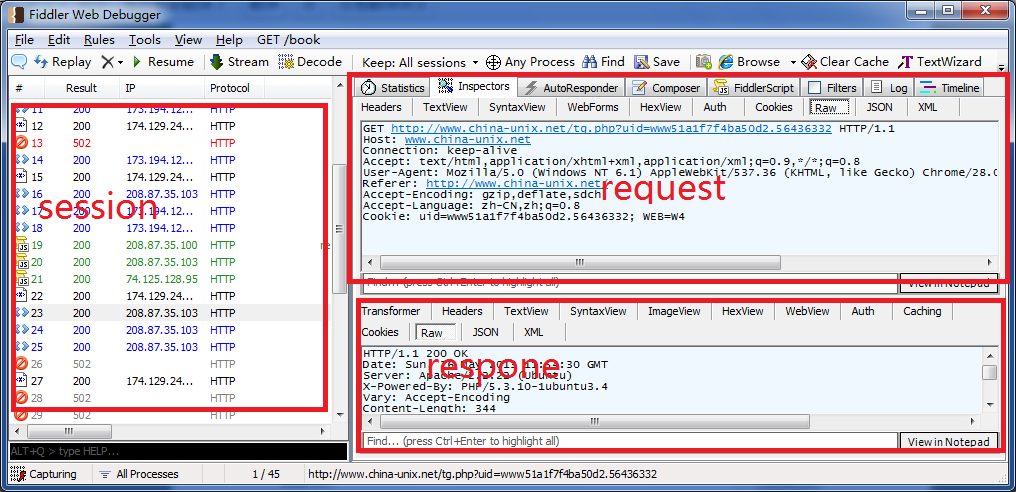
Task: Select request HexView tab
Action: [660, 108]
